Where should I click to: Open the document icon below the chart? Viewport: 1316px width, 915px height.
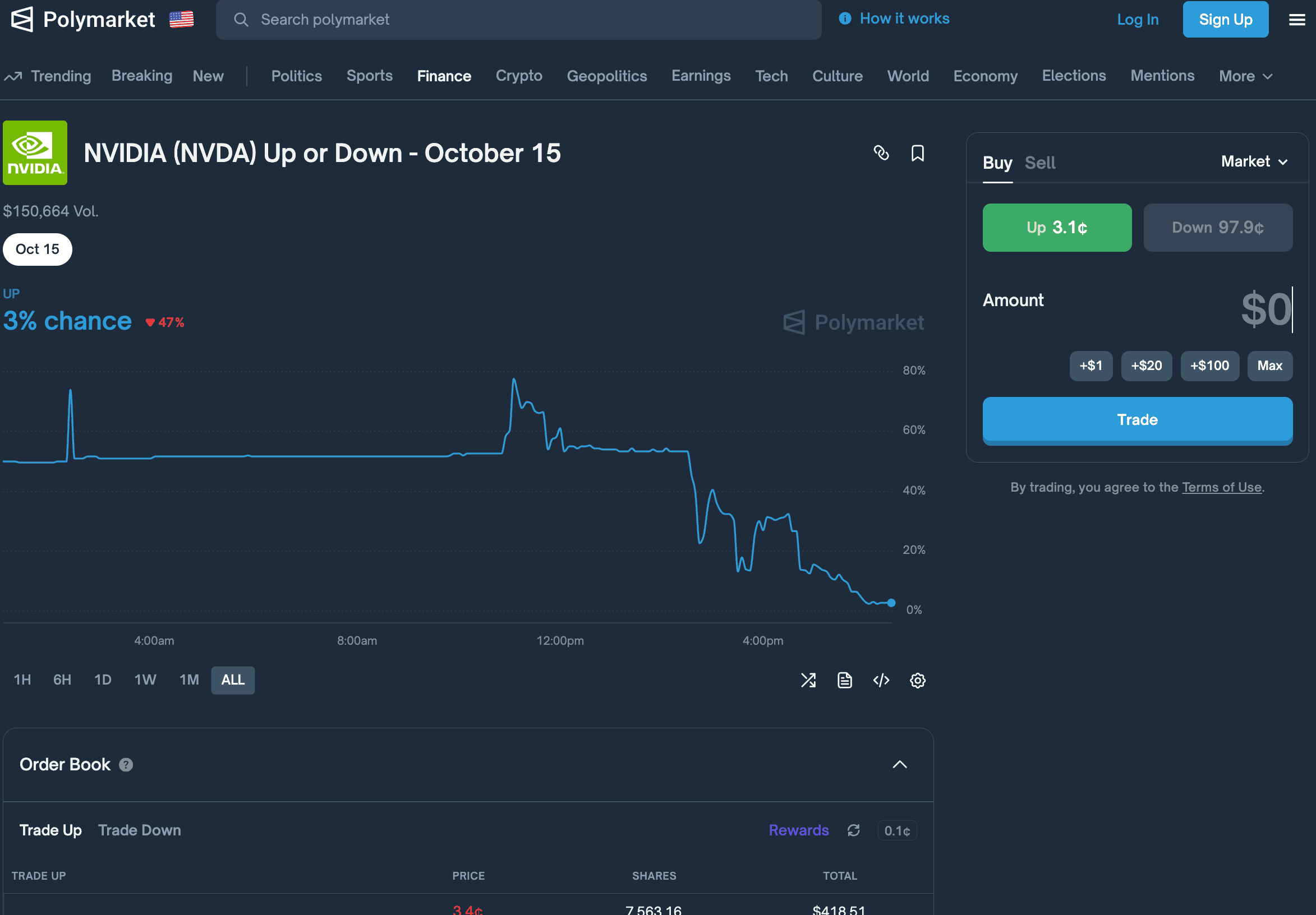tap(844, 680)
